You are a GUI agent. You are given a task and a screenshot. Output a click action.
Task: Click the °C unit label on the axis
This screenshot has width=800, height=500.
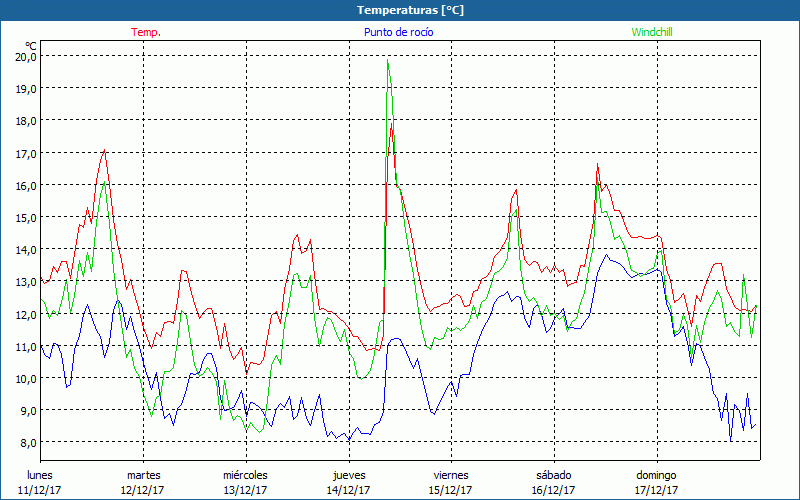(x=31, y=46)
